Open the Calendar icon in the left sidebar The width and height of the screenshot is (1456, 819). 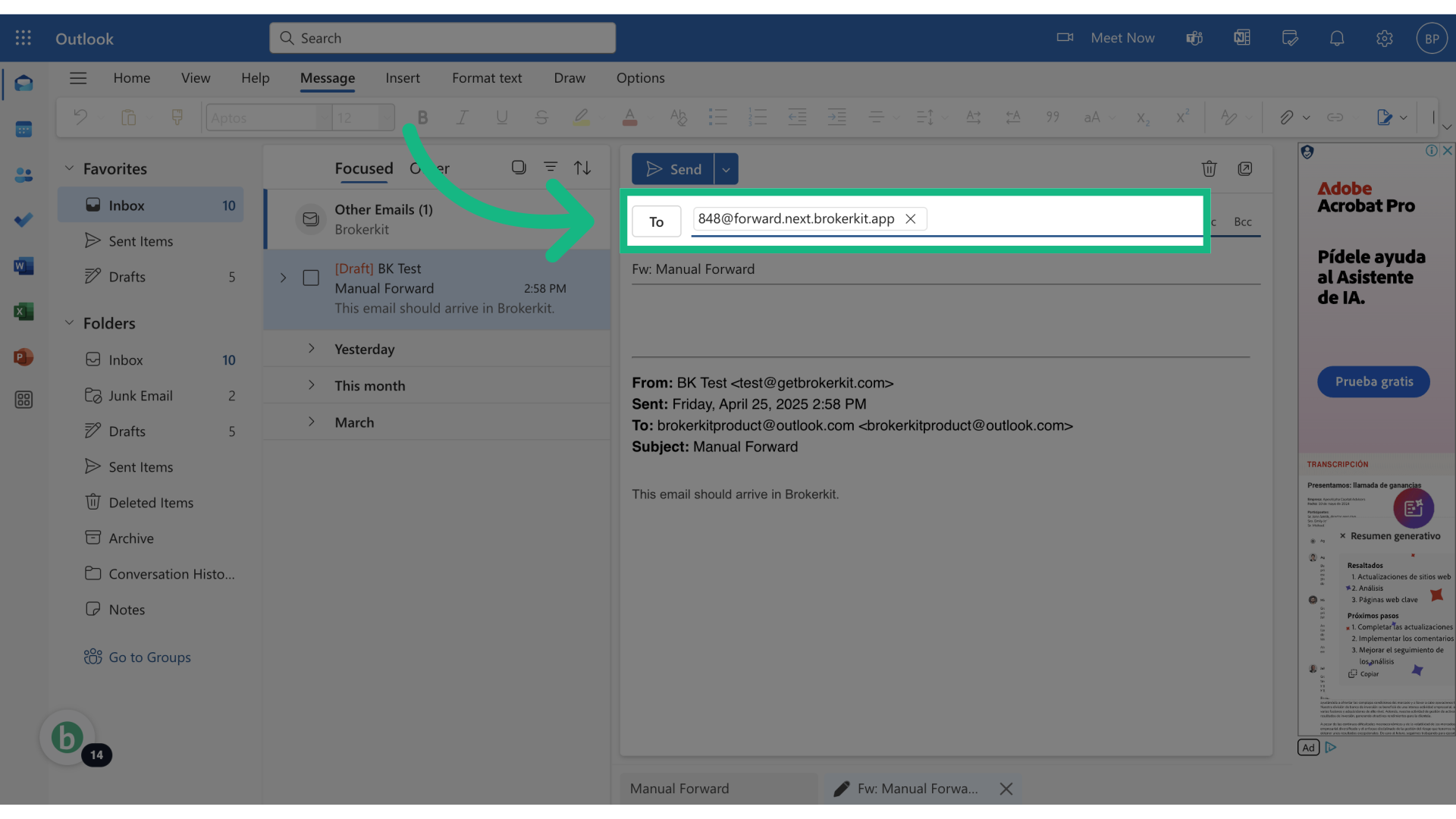pyautogui.click(x=24, y=130)
